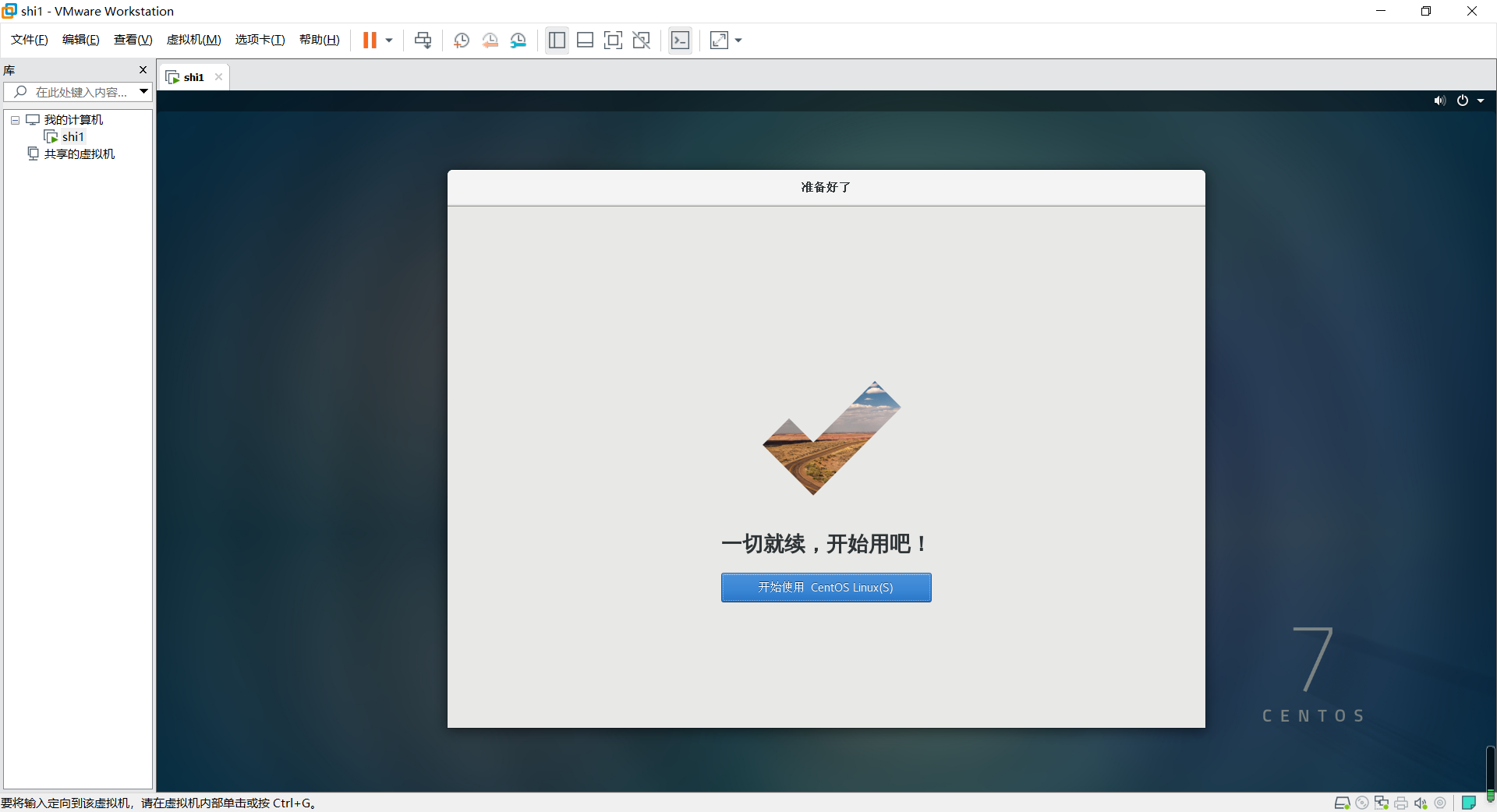The image size is (1497, 812).
Task: Take a snapshot of this virtual machine
Action: click(x=462, y=41)
